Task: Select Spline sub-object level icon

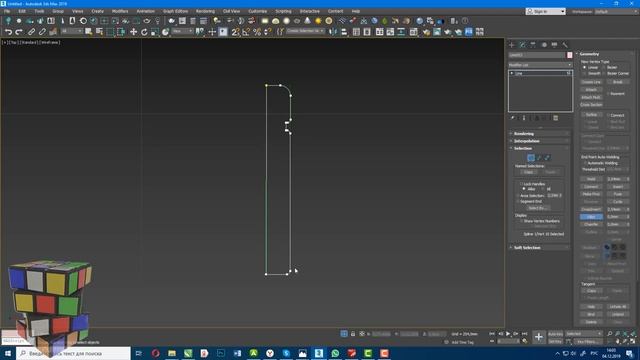Action: [547, 158]
